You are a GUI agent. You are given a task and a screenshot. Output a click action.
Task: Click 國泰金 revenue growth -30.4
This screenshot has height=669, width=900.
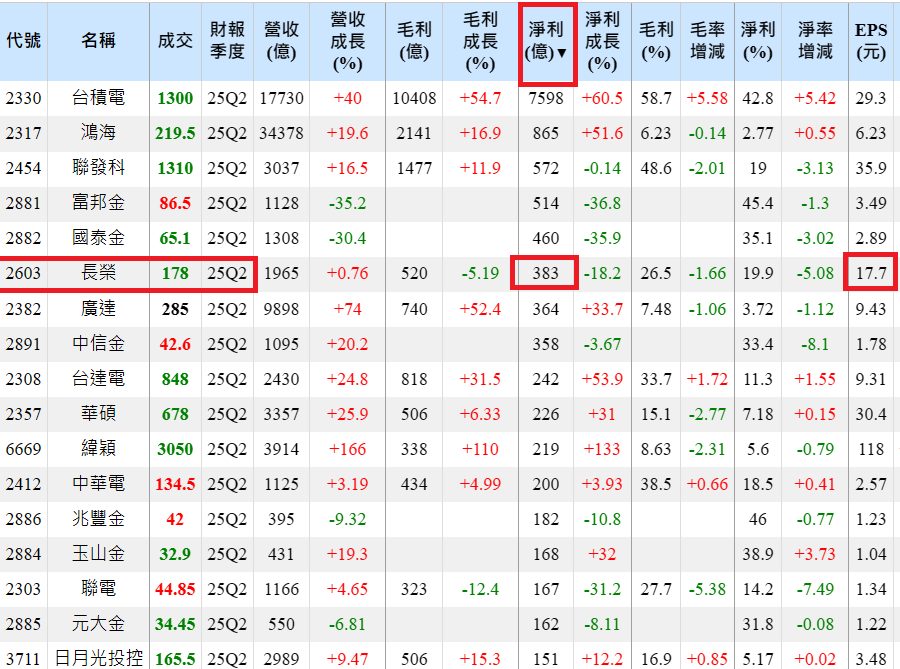pyautogui.click(x=347, y=238)
